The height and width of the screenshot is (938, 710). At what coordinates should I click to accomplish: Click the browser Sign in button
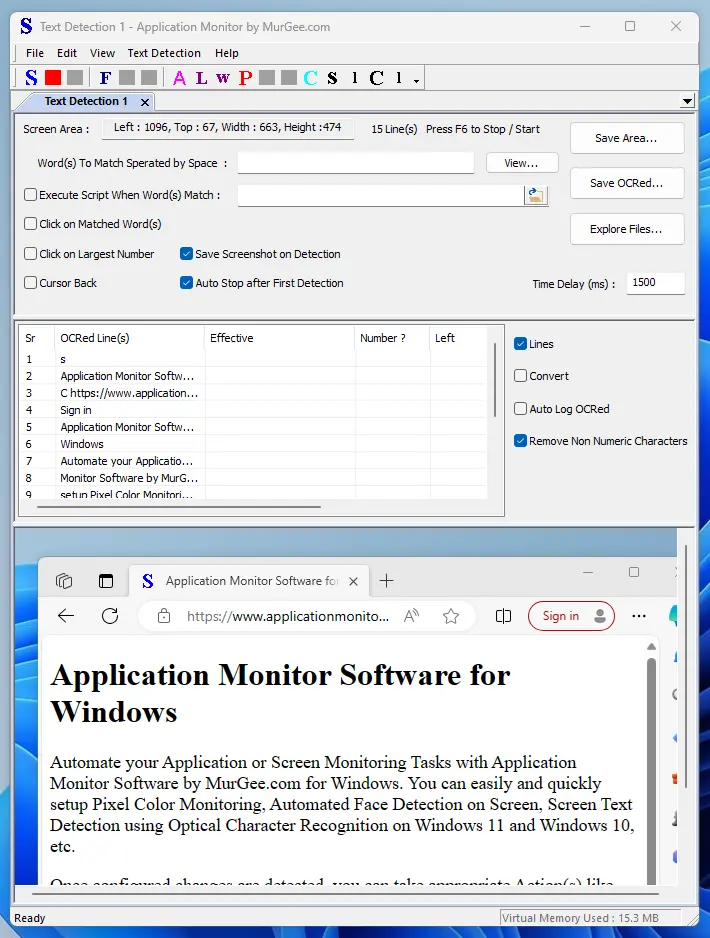[571, 616]
